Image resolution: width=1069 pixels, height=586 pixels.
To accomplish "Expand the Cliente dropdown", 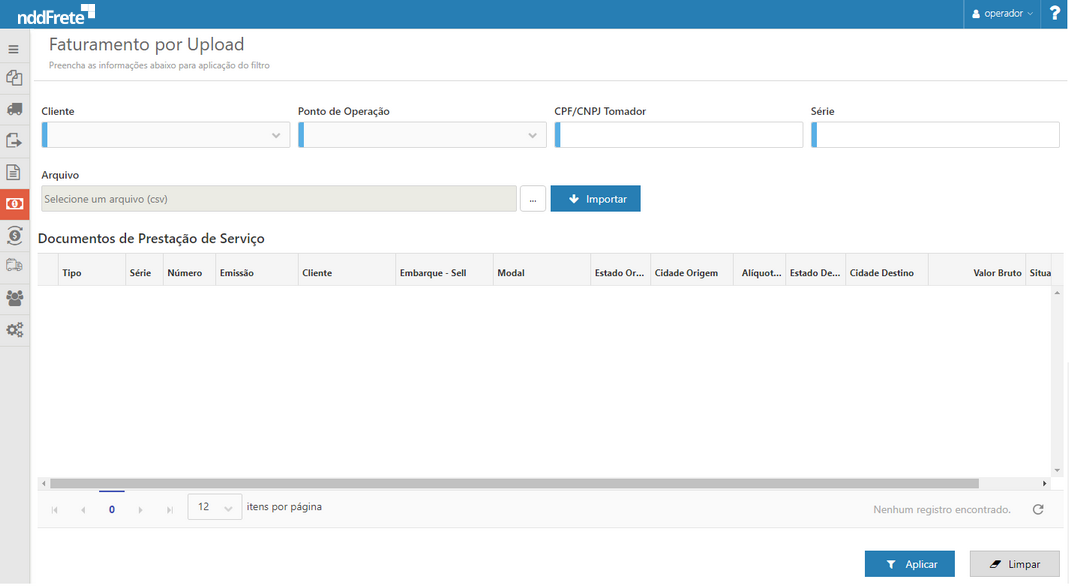I will pos(276,135).
